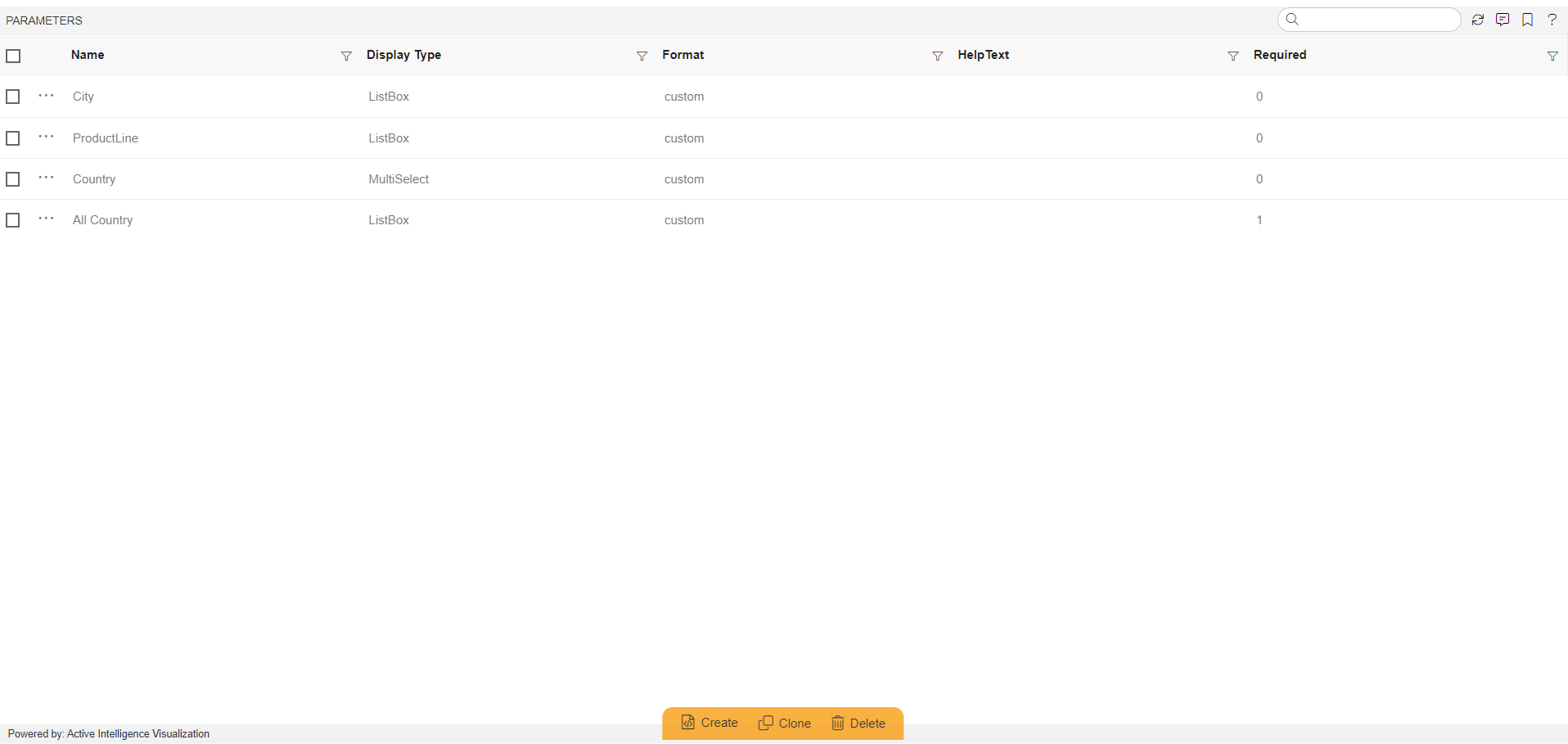Click the PARAMETERS title
Viewport: 1568px width, 744px height.
pyautogui.click(x=44, y=20)
